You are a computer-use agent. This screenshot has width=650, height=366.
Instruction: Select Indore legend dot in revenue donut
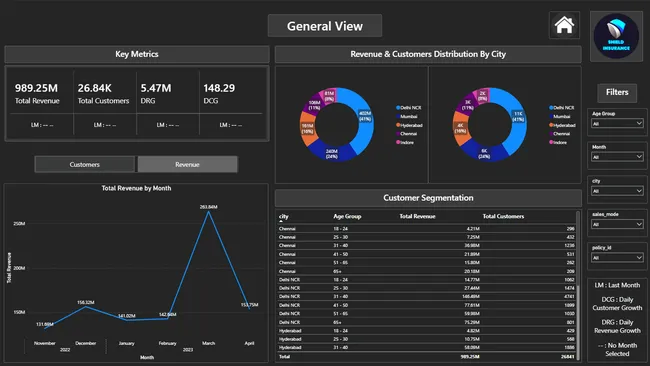(x=398, y=143)
